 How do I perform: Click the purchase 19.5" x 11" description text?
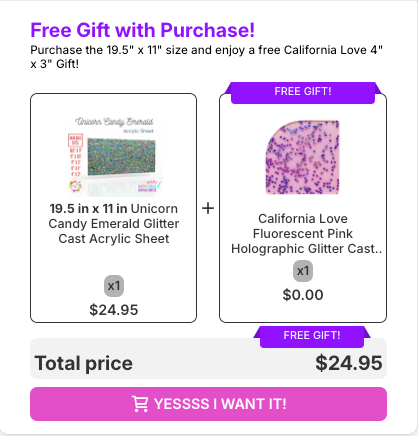(207, 57)
